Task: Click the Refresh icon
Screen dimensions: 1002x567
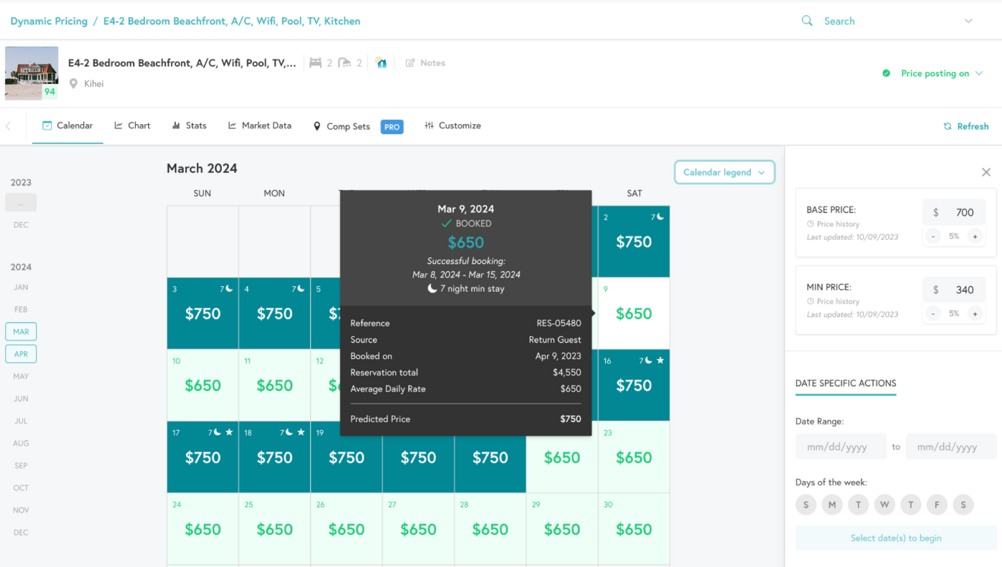Action: point(947,127)
